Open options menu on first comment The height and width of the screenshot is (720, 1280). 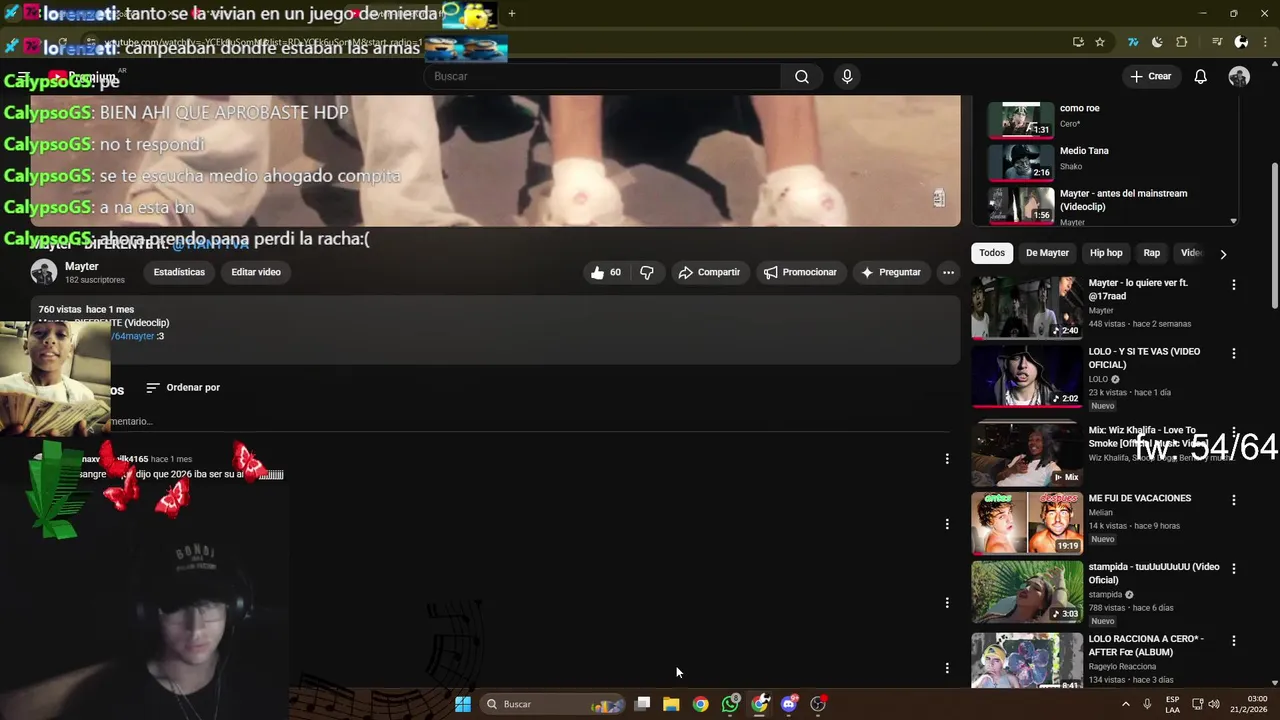point(947,459)
